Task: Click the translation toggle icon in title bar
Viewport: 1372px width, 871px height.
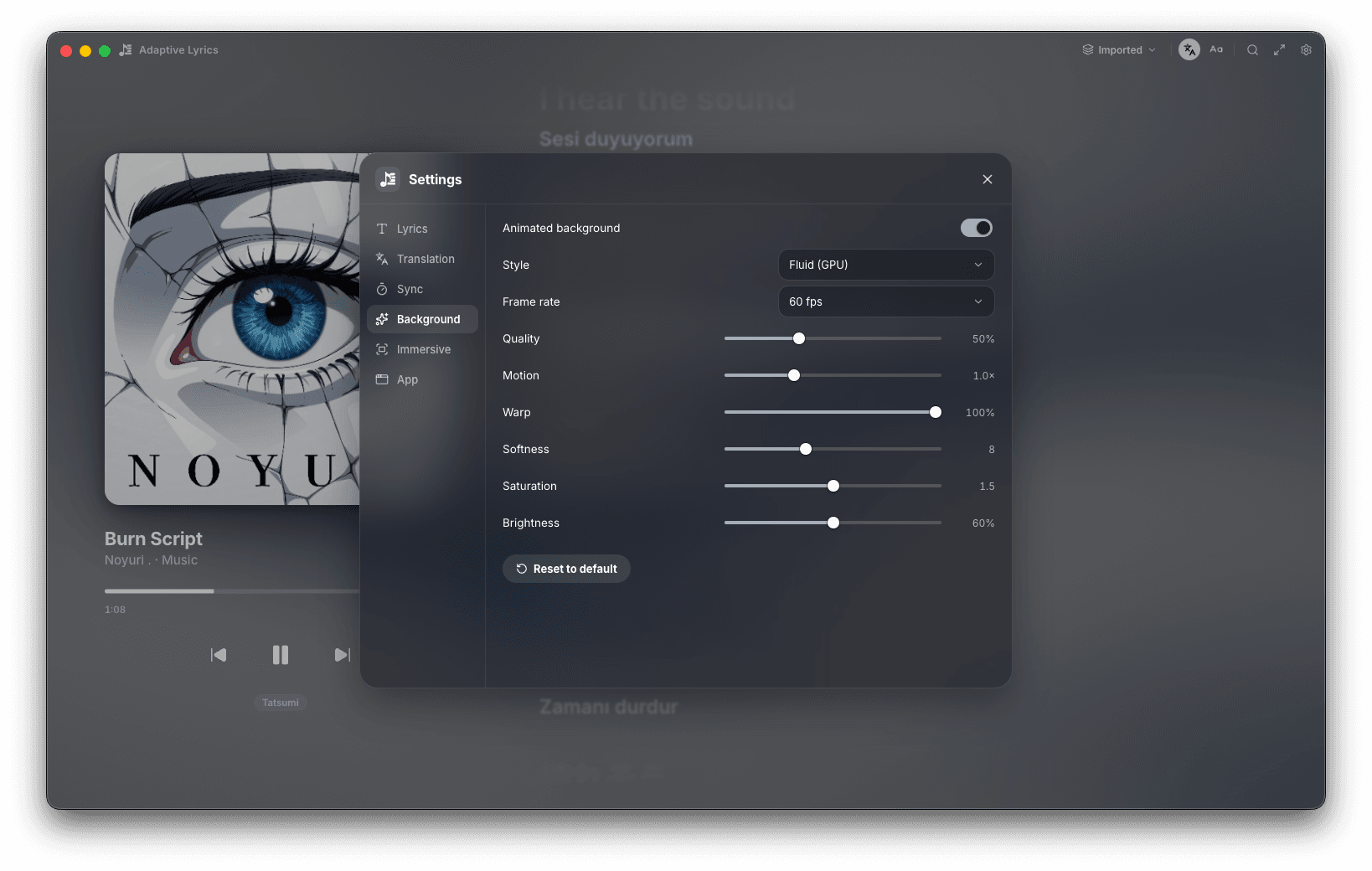Action: [x=1189, y=50]
